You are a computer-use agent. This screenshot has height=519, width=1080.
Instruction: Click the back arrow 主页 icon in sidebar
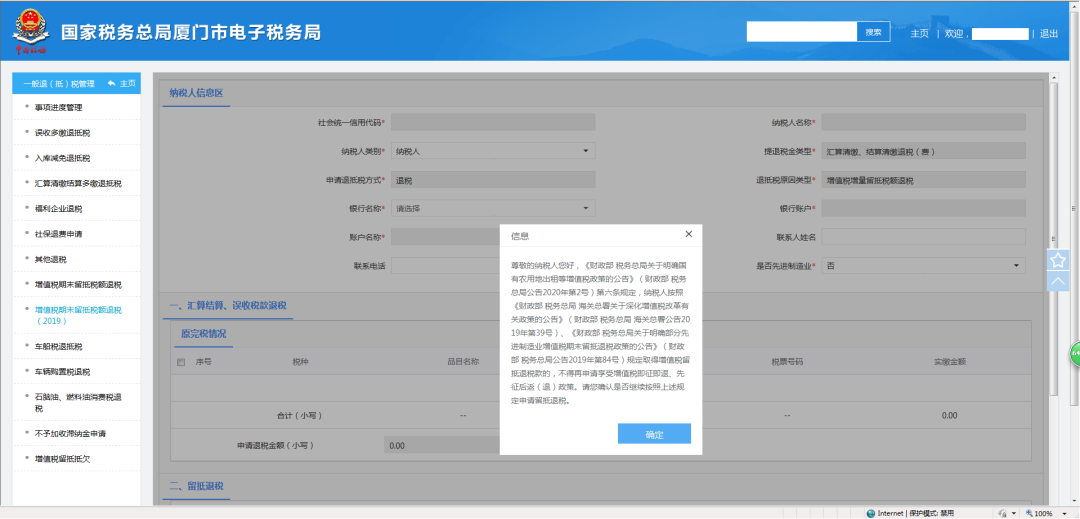coord(112,83)
